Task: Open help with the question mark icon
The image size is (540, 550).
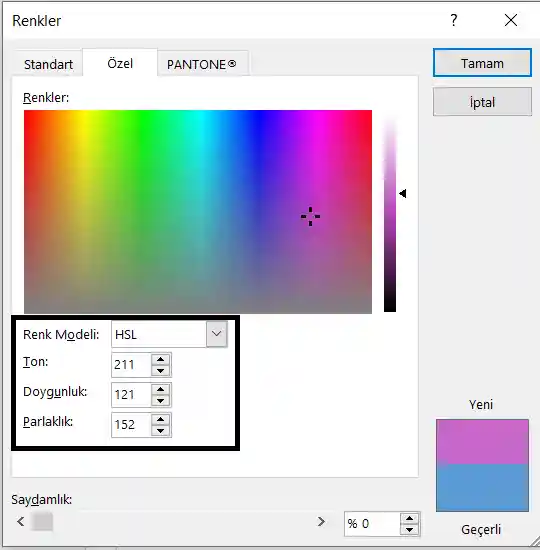Action: point(454,20)
